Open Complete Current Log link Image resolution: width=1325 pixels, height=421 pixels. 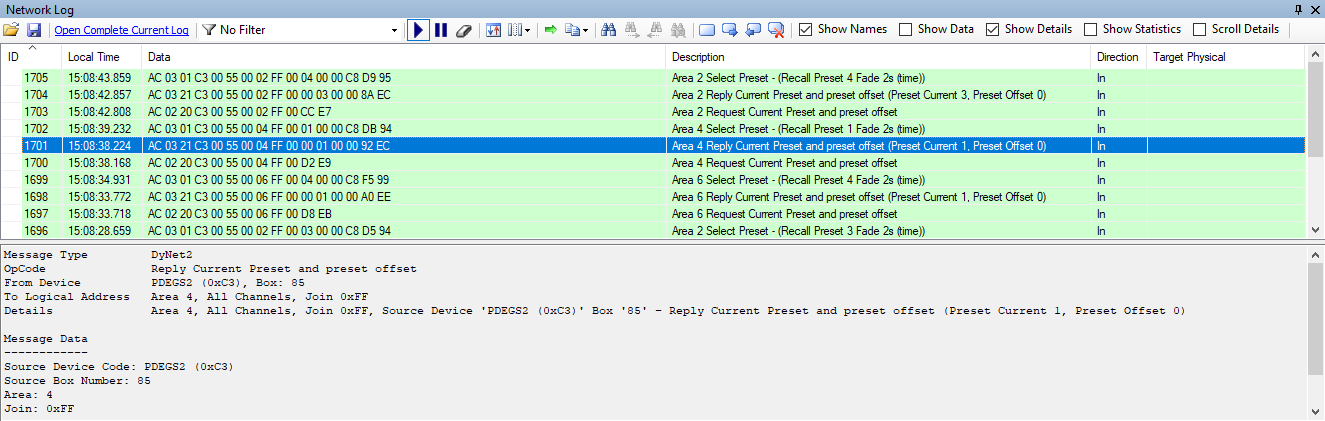(x=121, y=30)
